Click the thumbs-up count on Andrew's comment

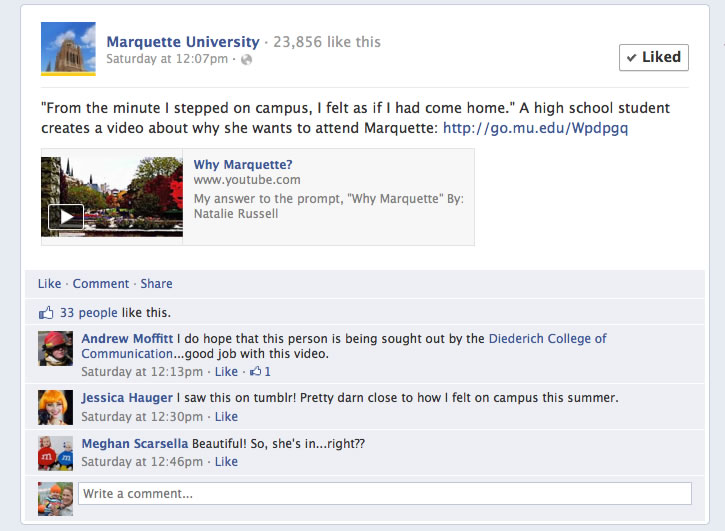(x=260, y=371)
